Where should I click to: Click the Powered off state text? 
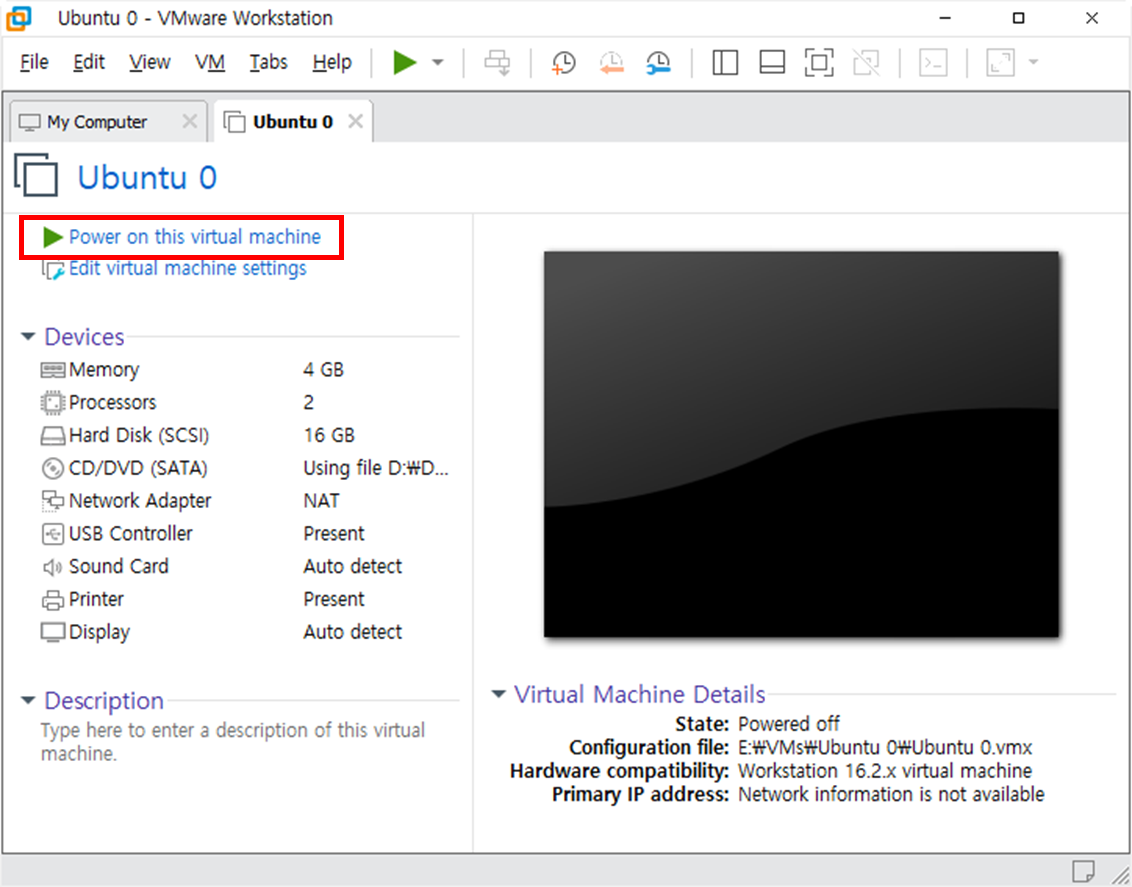789,723
